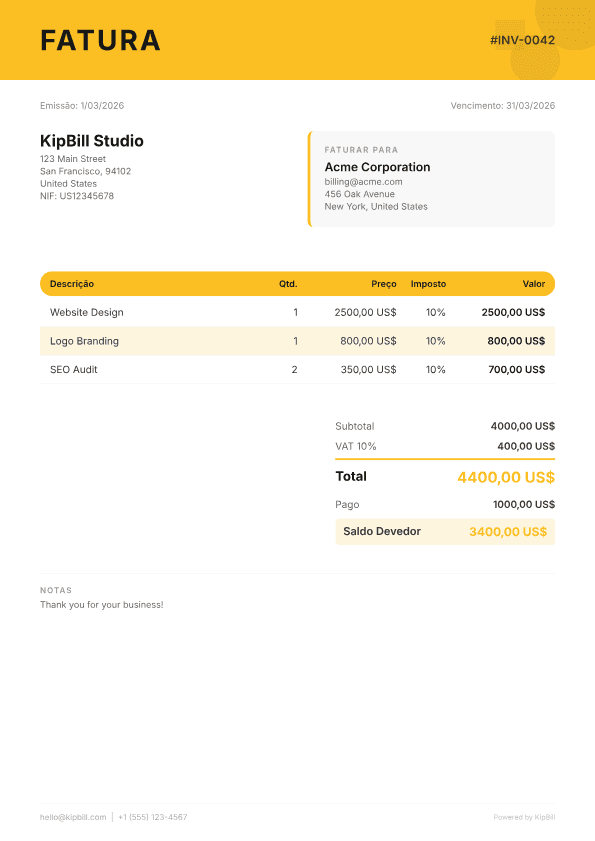This screenshot has width=595, height=841.
Task: Select the Logo Branding row description
Action: pos(84,341)
